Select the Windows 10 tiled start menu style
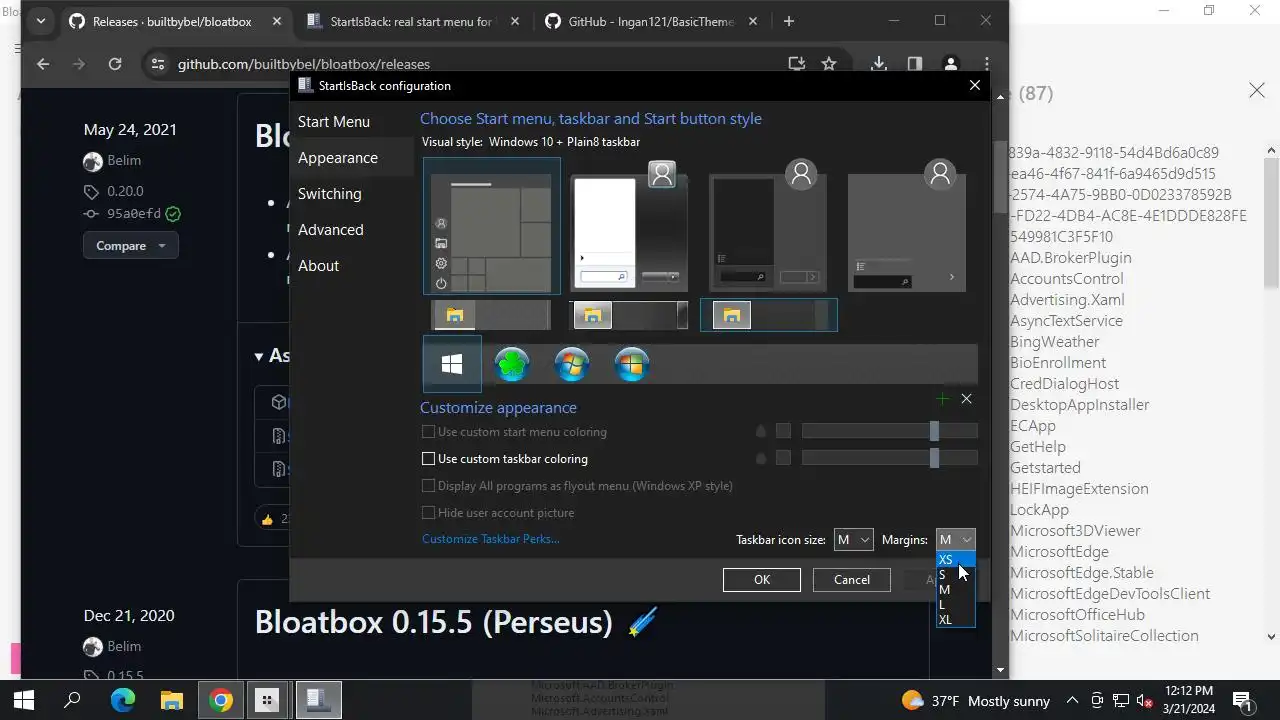The height and width of the screenshot is (720, 1280). point(492,227)
